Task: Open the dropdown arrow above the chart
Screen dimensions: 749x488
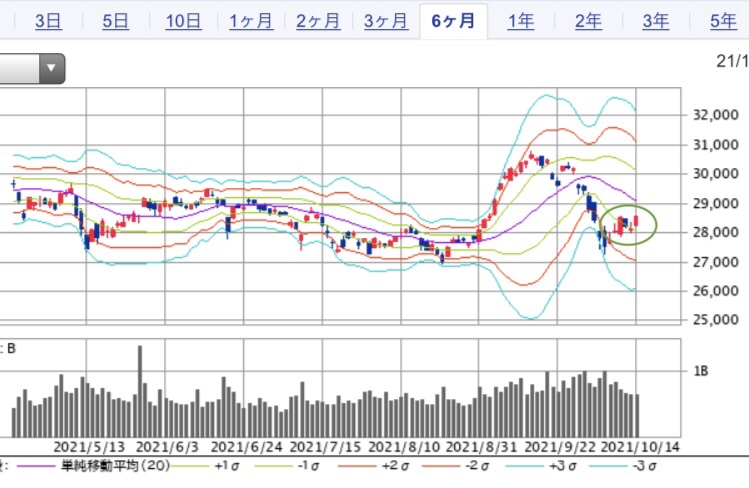Action: [51, 69]
